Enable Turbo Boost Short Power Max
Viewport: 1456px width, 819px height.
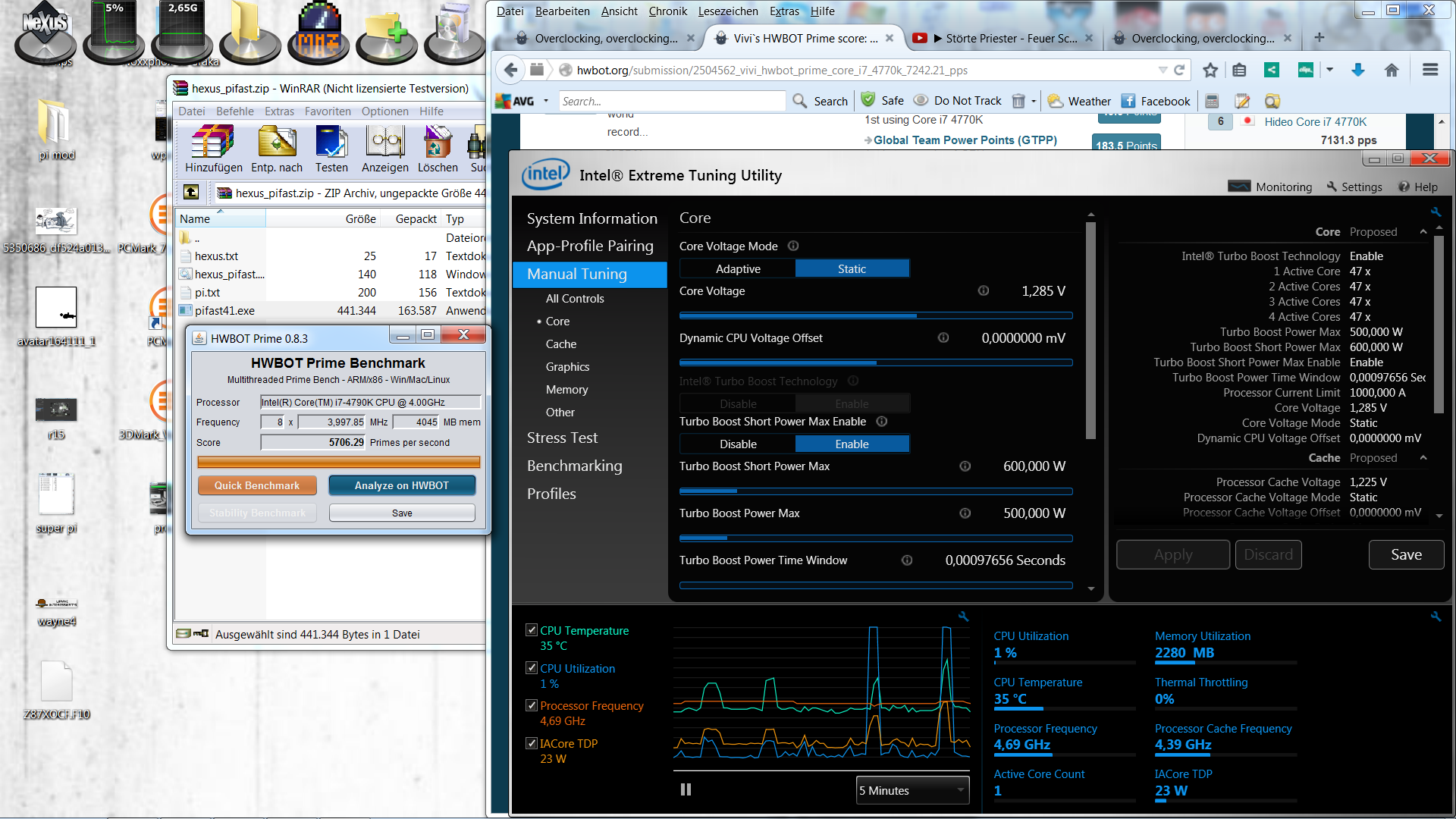point(852,444)
